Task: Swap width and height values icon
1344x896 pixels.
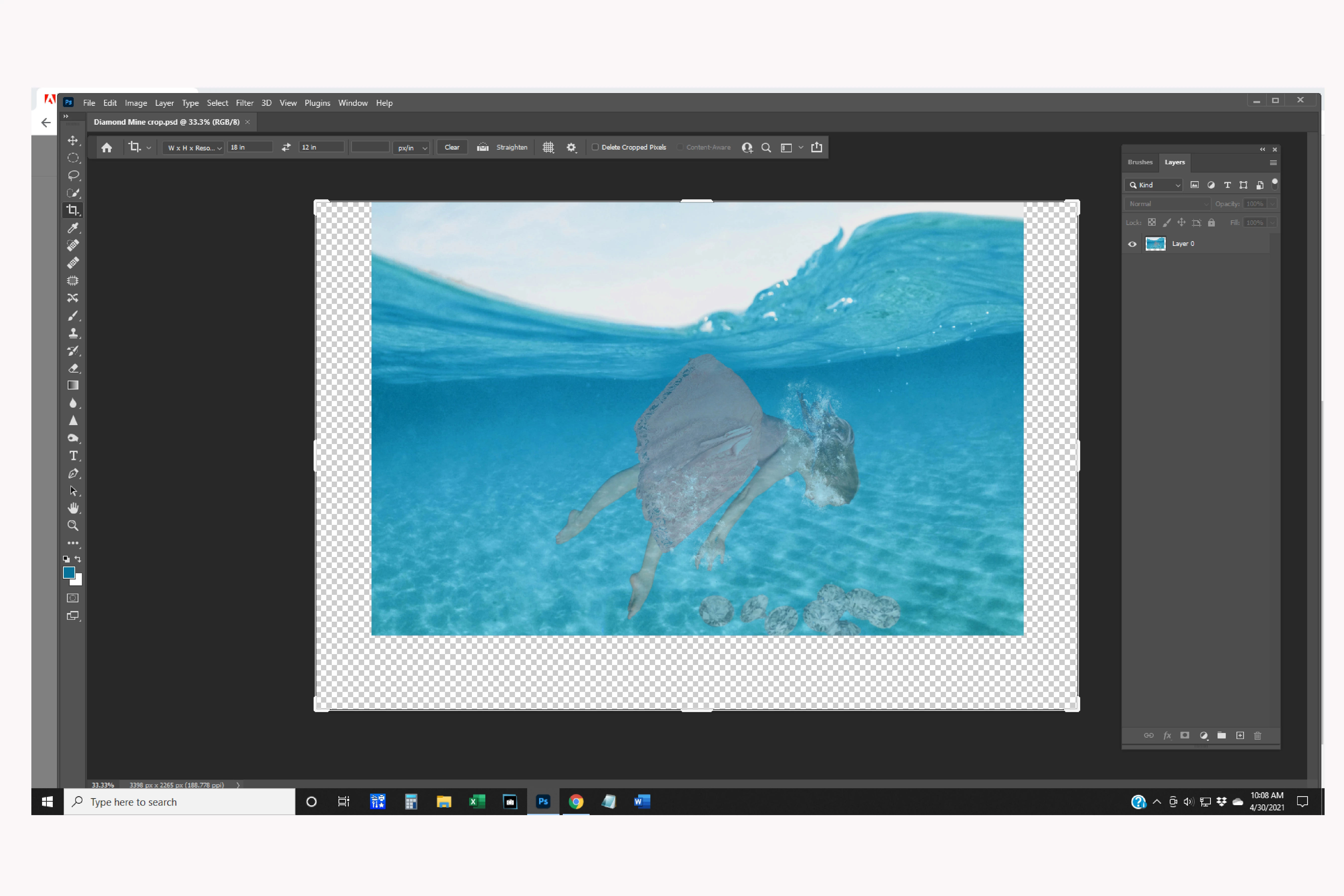Action: point(286,147)
